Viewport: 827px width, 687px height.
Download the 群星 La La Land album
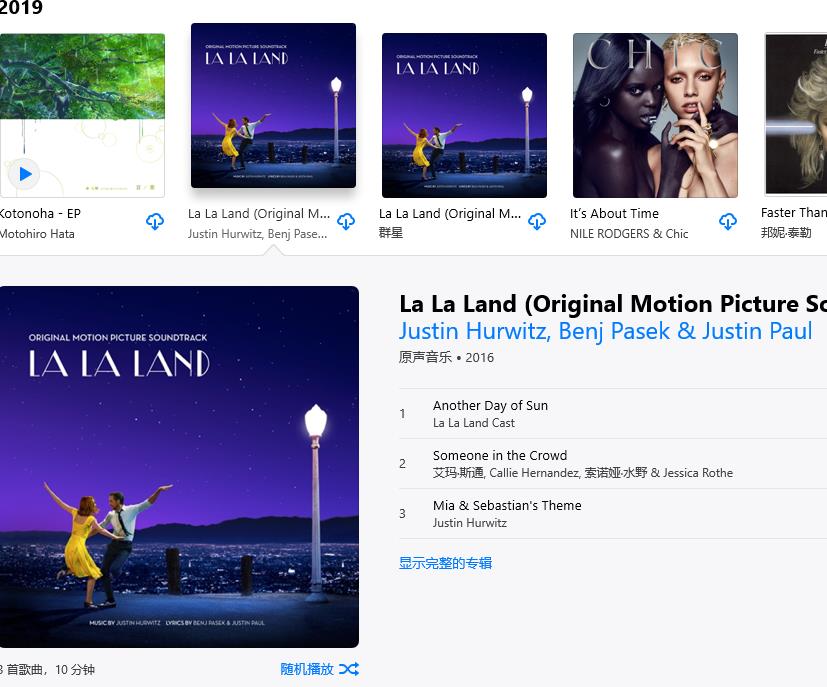tap(537, 221)
